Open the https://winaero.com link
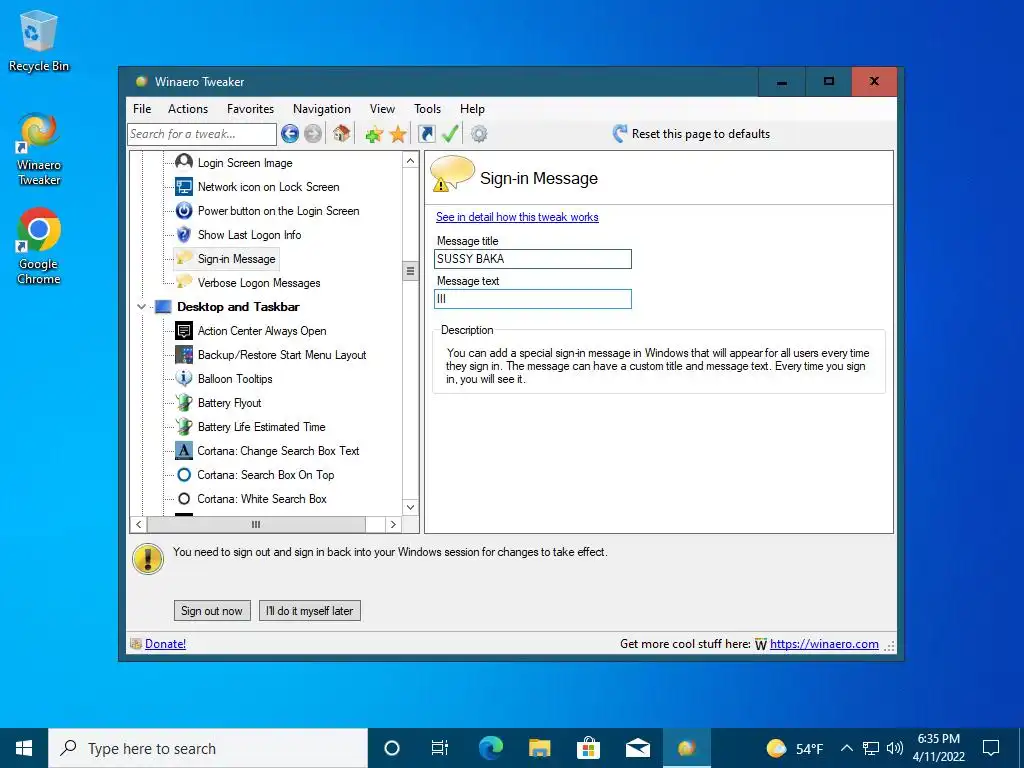This screenshot has height=768, width=1024. click(x=824, y=644)
